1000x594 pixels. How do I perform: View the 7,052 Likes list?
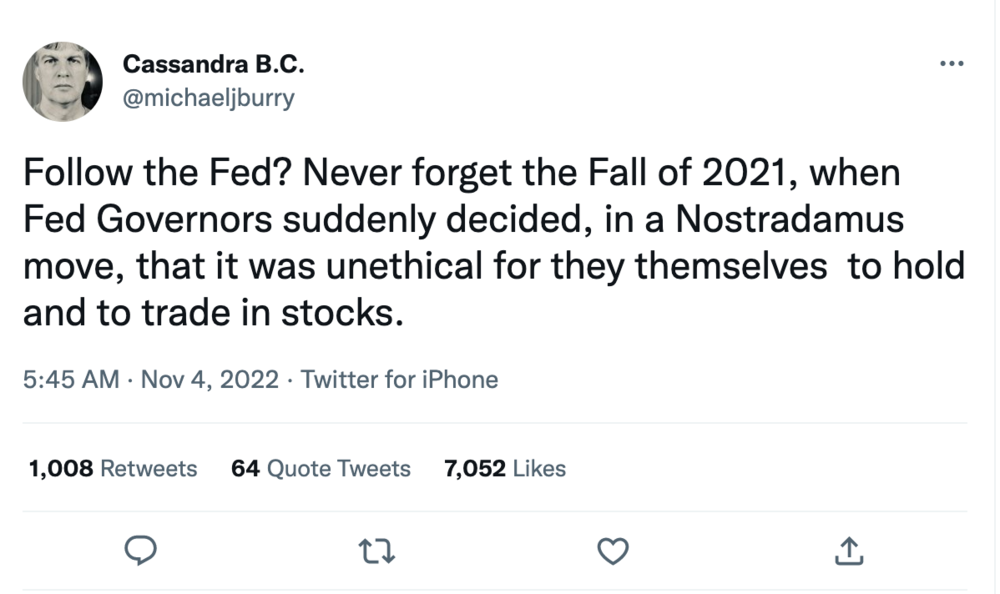[x=504, y=468]
